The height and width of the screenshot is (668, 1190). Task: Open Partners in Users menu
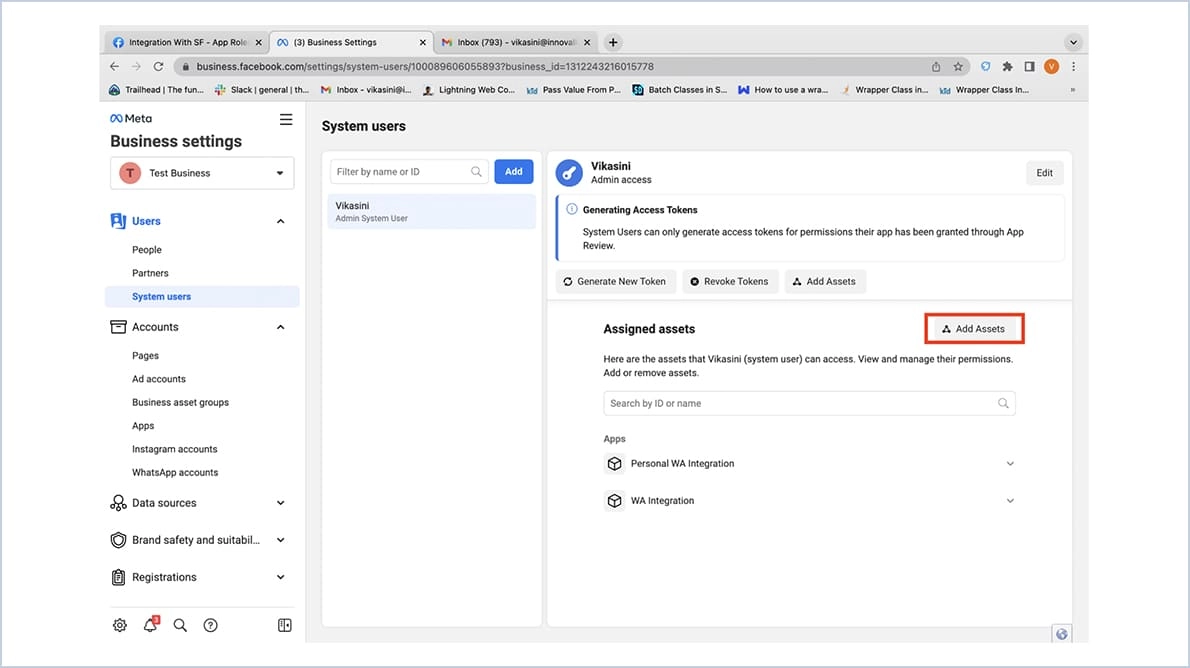[x=150, y=273]
